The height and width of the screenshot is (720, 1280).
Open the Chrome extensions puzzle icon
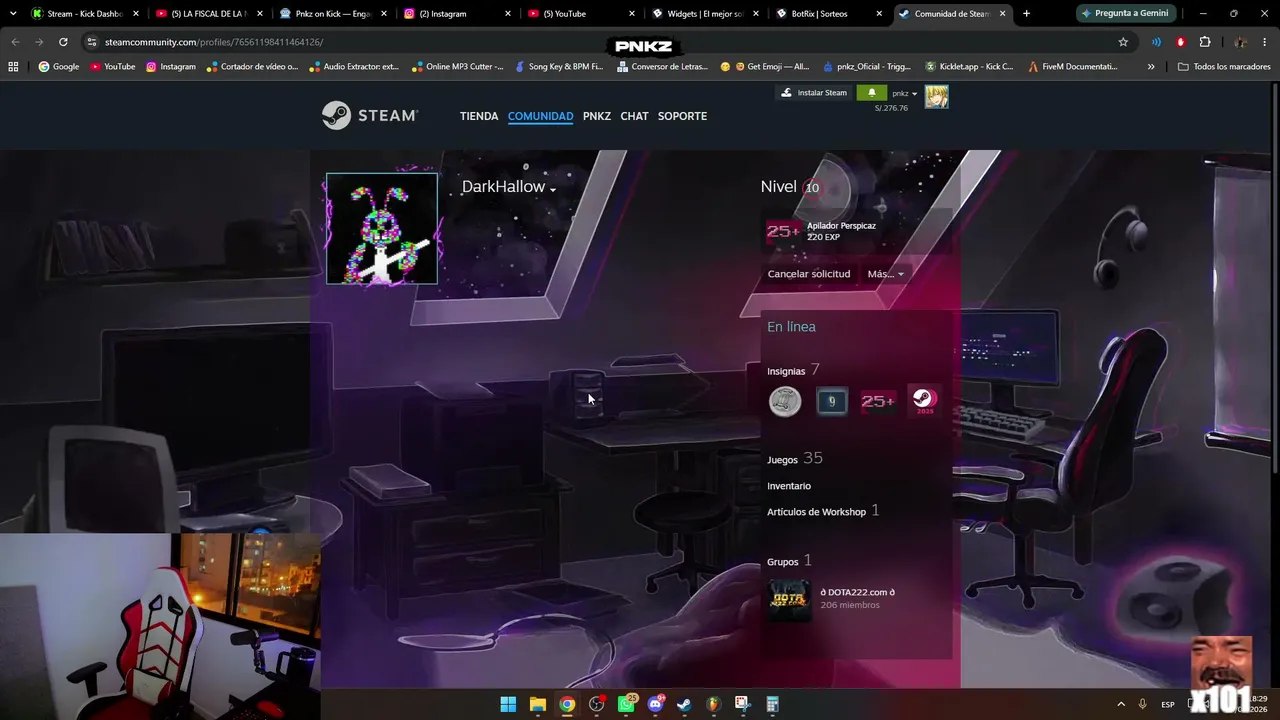tap(1205, 42)
